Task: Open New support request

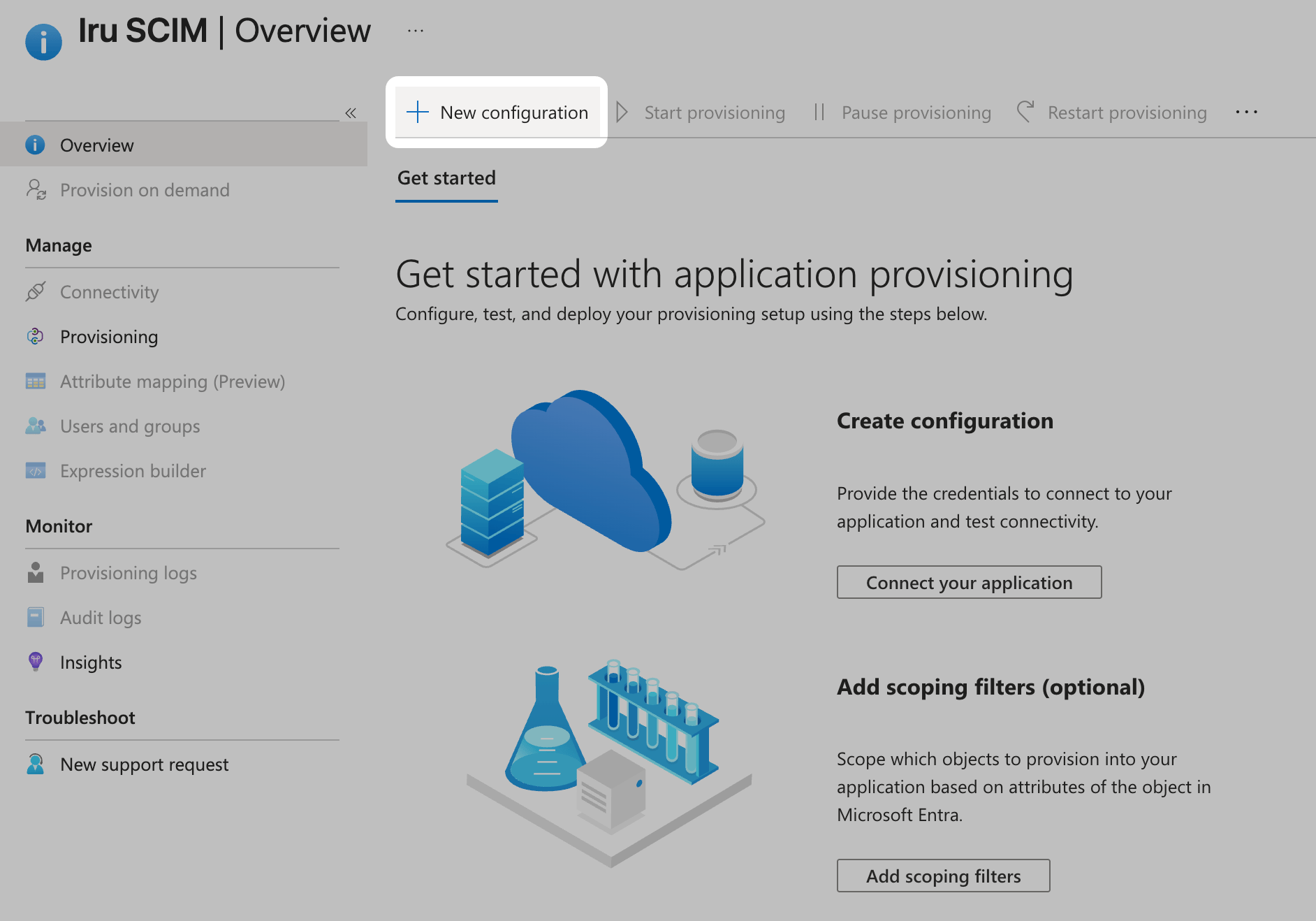Action: pyautogui.click(x=145, y=764)
